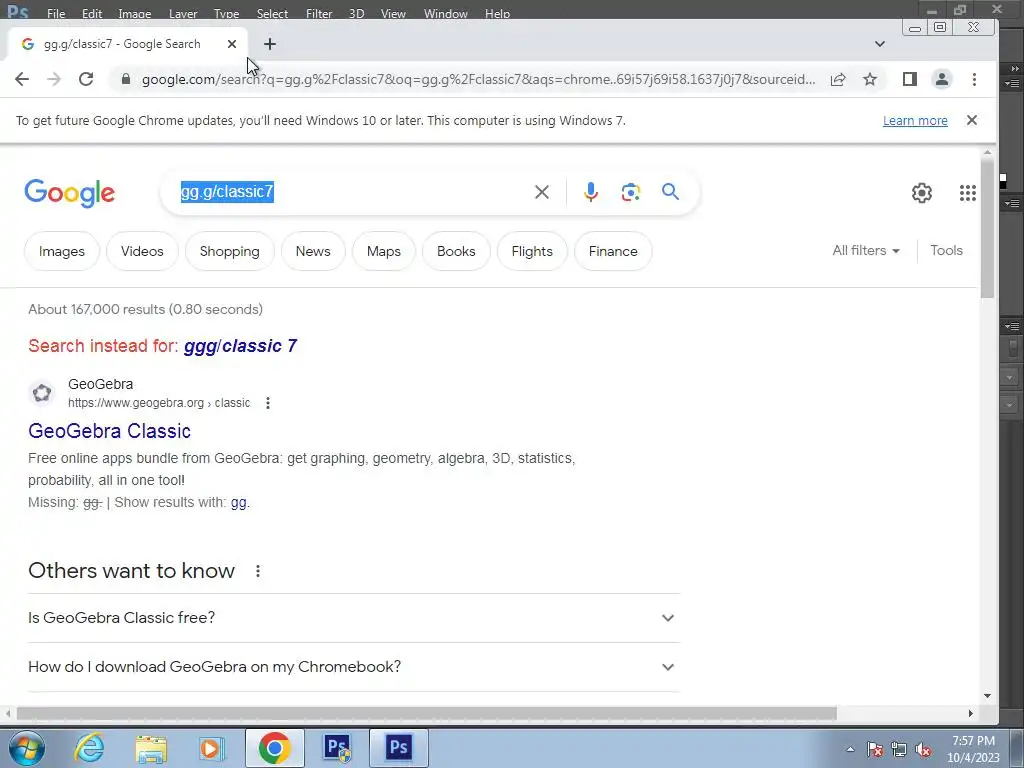
Task: Close the gg.g/classic7 Google Search tab
Action: [232, 44]
